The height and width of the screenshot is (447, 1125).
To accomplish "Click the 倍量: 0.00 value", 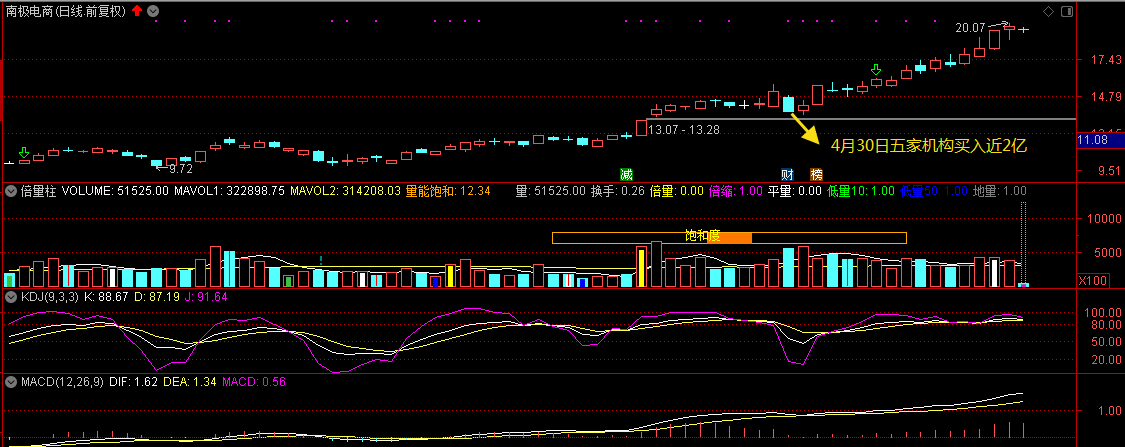I will (676, 192).
